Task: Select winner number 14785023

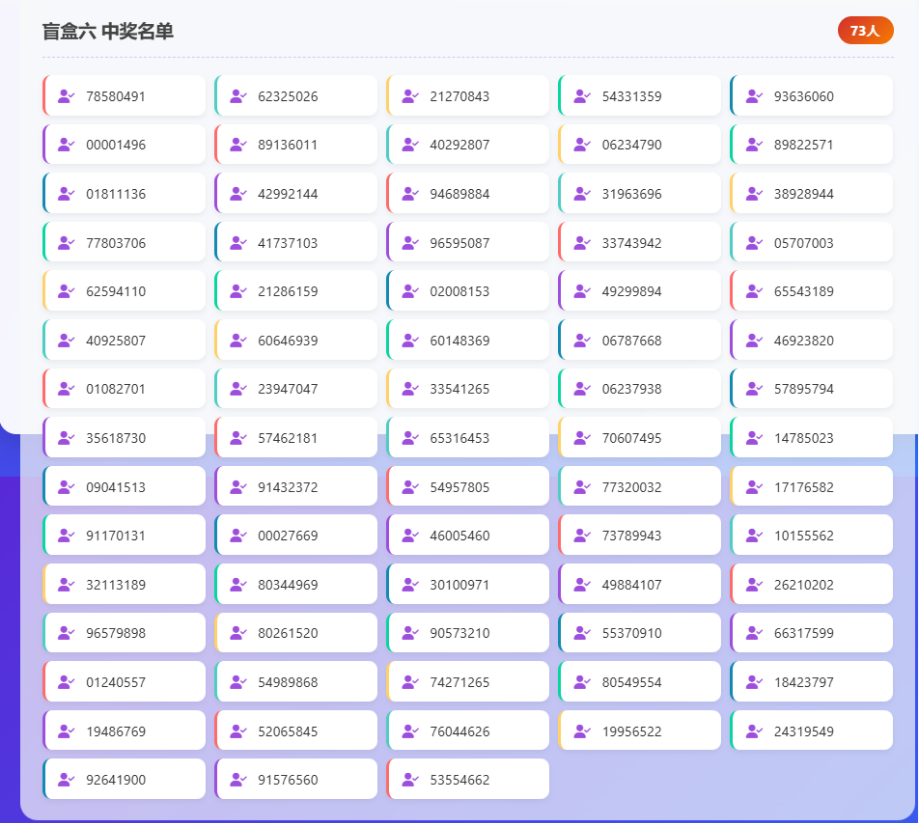Action: [x=812, y=438]
